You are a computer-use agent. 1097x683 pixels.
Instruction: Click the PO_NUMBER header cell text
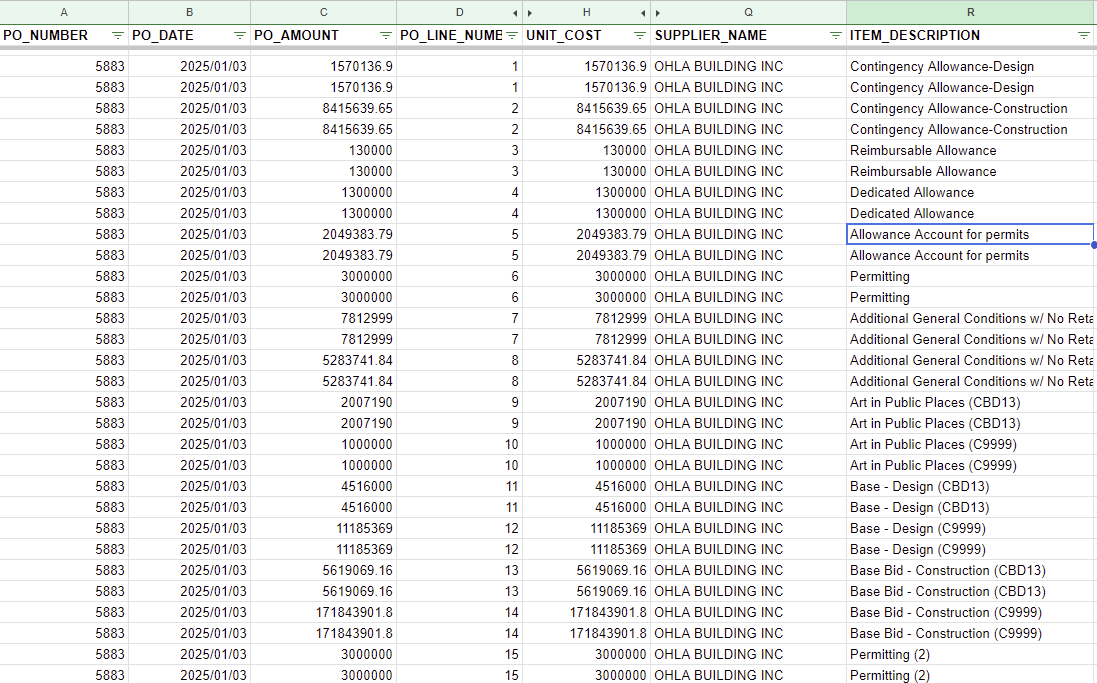46,35
